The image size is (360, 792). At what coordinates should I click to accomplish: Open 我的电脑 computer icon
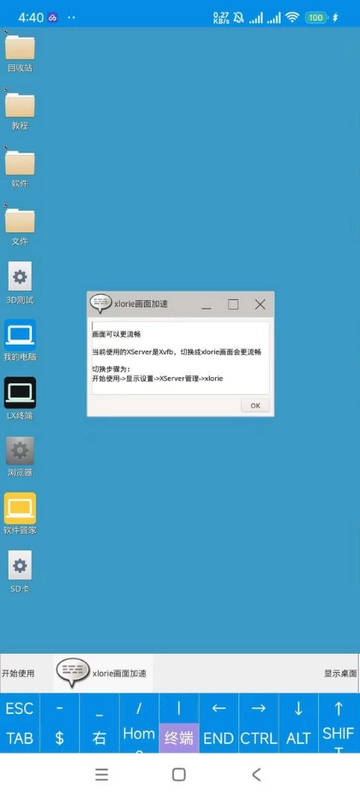[x=20, y=335]
